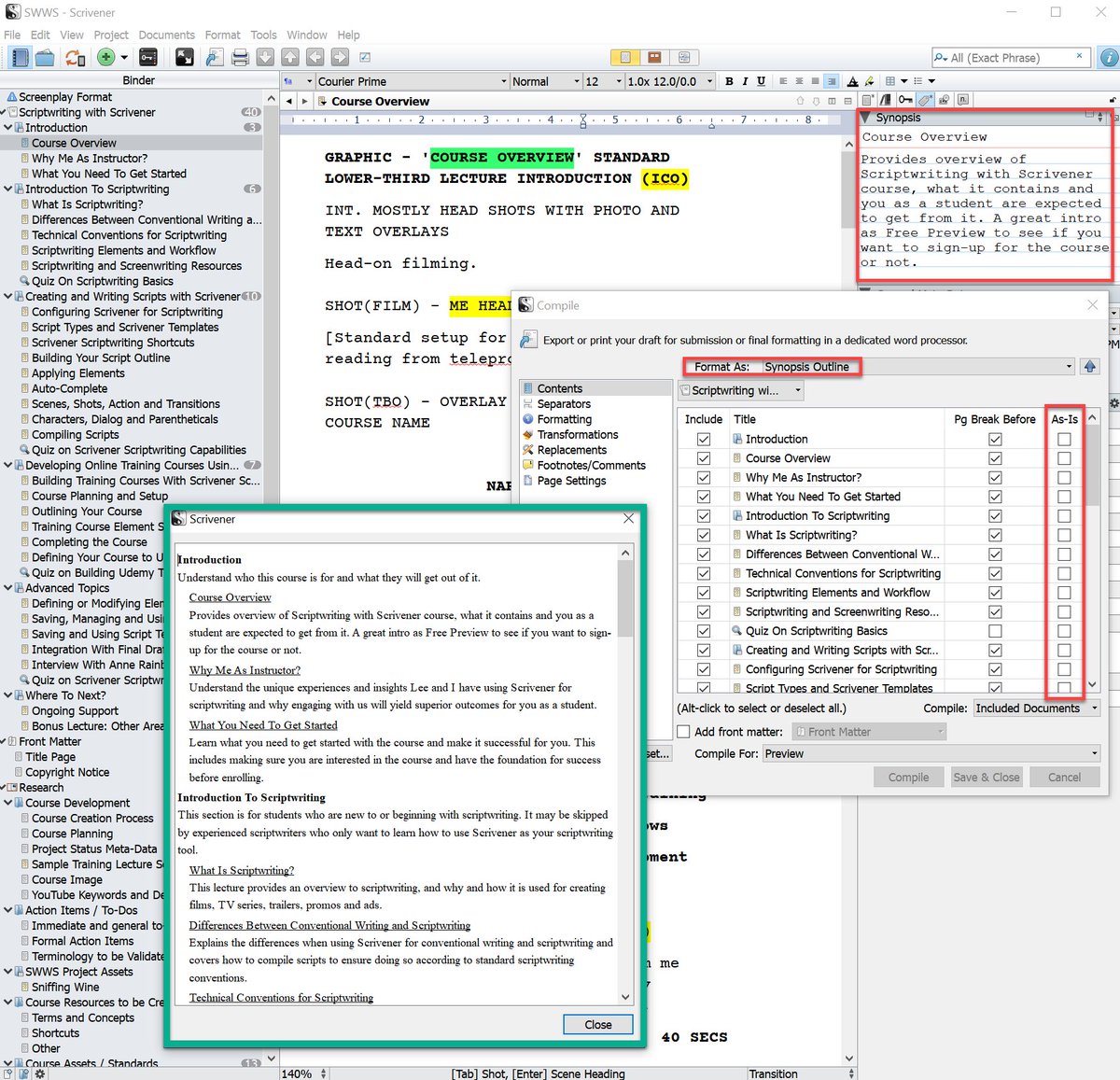Enter full screen composition mode
The image size is (1120, 1080).
(185, 58)
